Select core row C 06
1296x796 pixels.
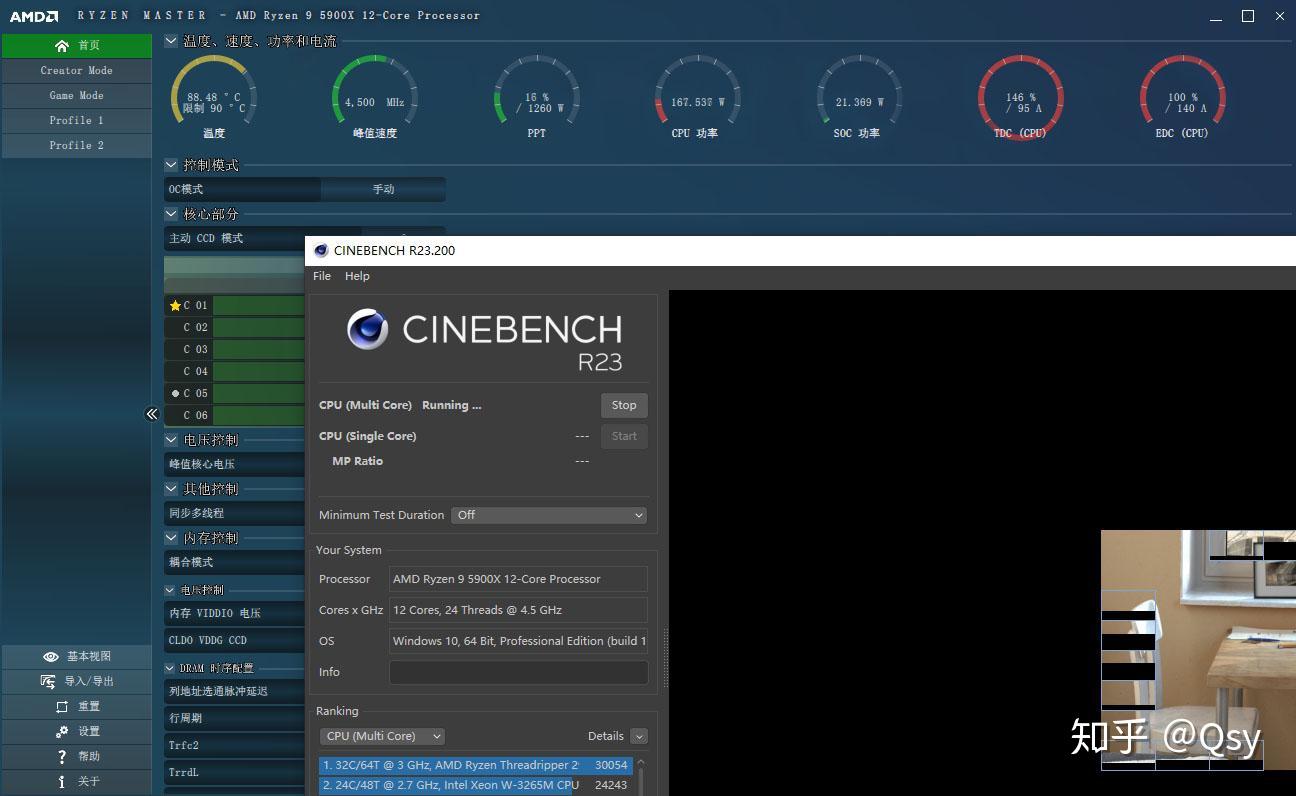(235, 416)
